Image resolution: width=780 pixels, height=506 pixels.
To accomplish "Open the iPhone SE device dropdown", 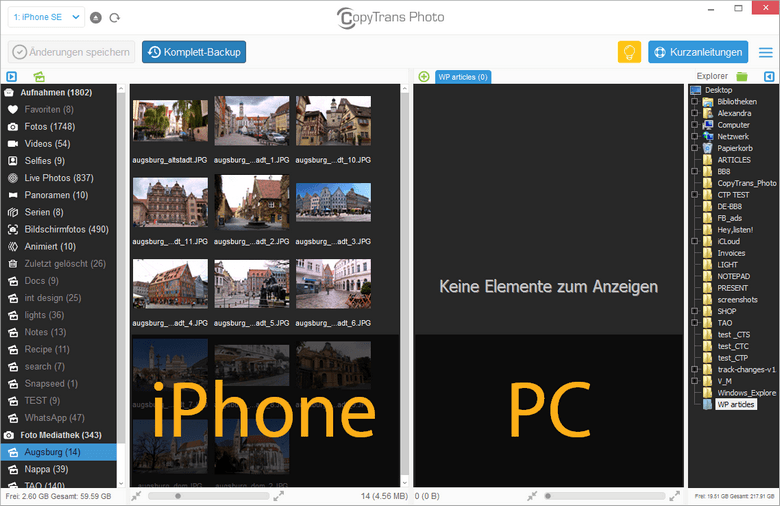I will [46, 17].
